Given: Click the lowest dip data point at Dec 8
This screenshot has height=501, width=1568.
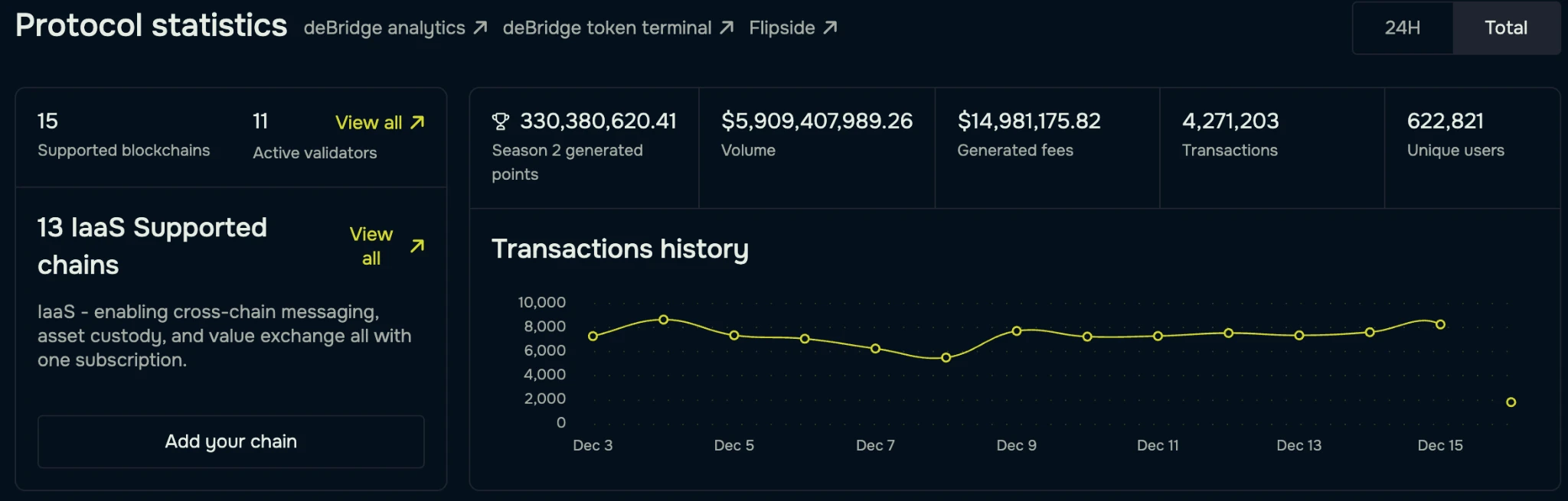Looking at the screenshot, I should 946,358.
